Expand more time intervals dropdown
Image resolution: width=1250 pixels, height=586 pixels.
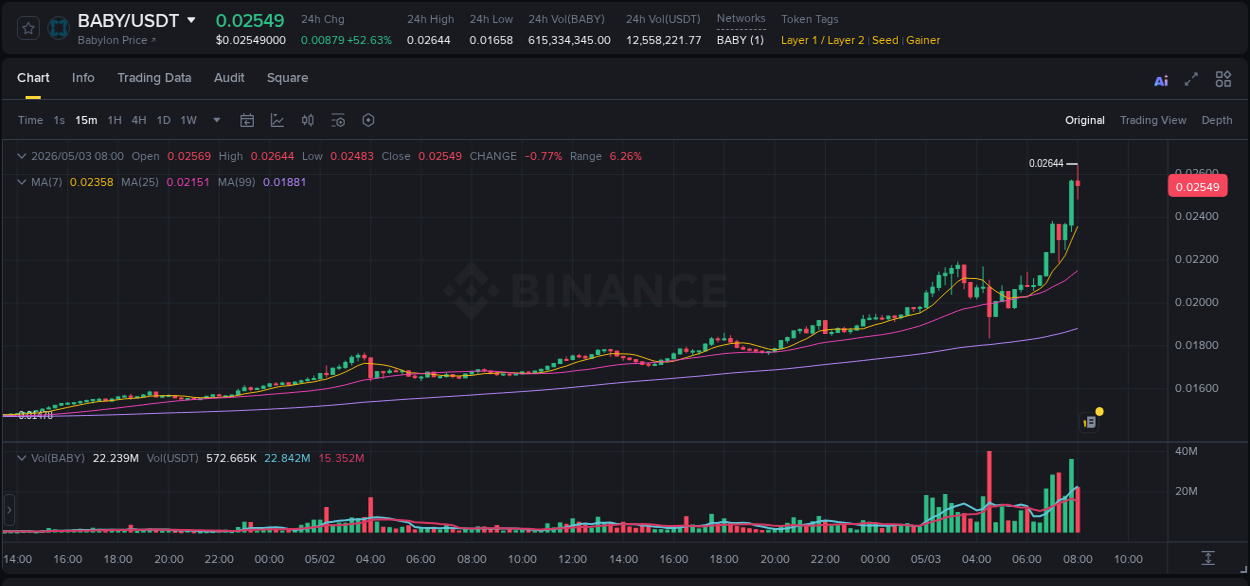click(x=217, y=120)
